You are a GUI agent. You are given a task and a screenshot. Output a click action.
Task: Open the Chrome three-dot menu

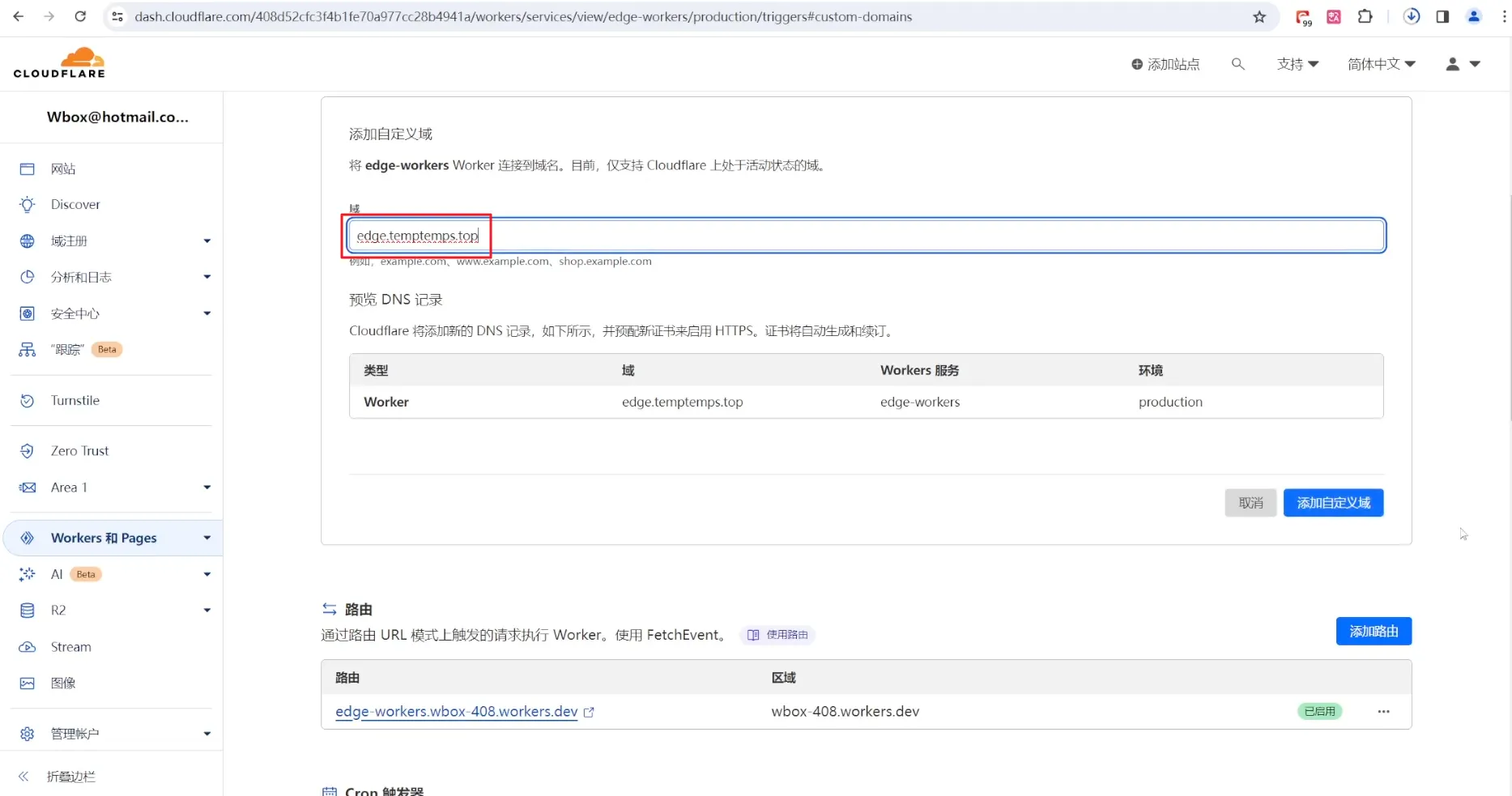pos(1505,16)
